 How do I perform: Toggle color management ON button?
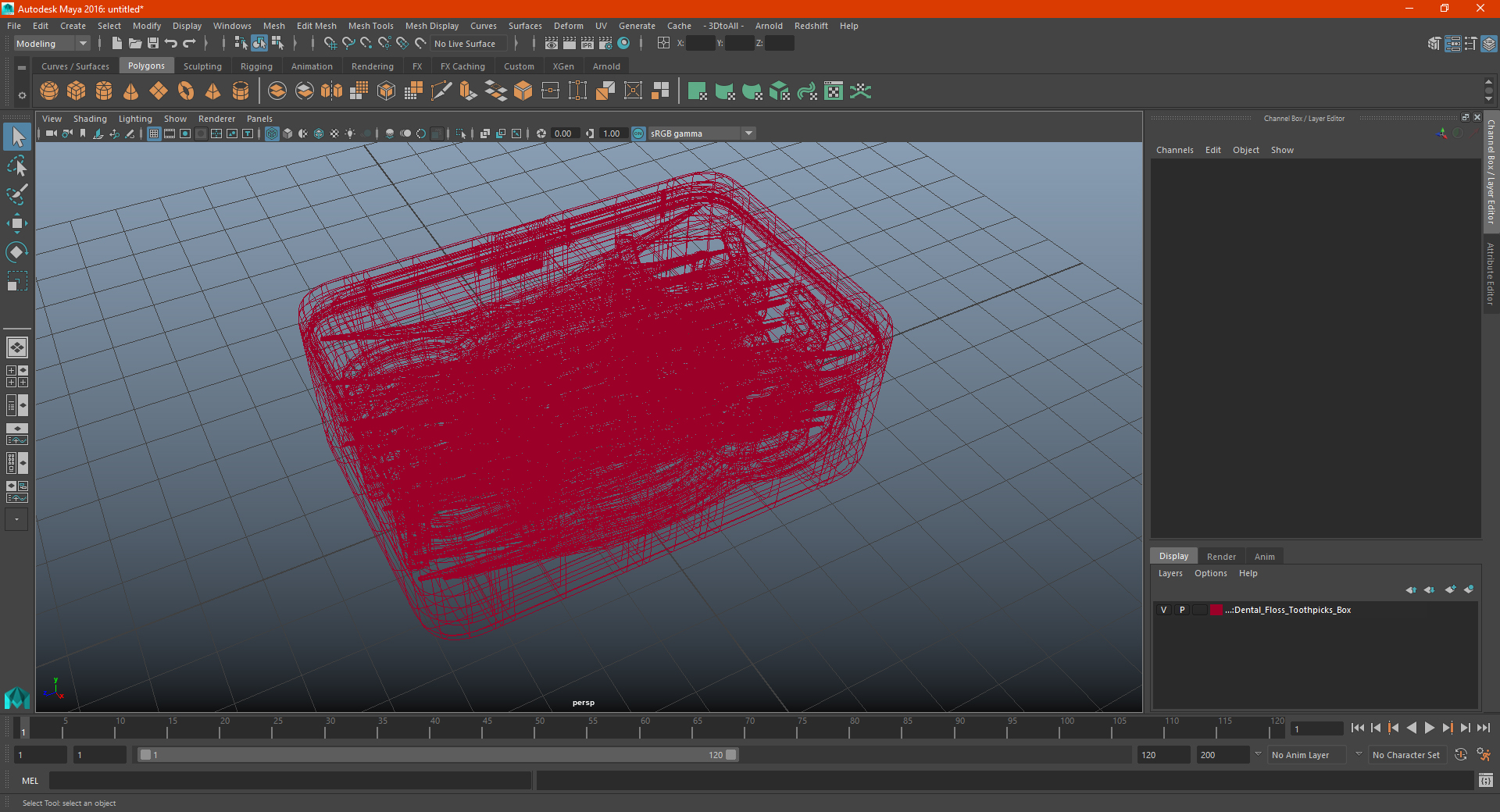point(638,134)
